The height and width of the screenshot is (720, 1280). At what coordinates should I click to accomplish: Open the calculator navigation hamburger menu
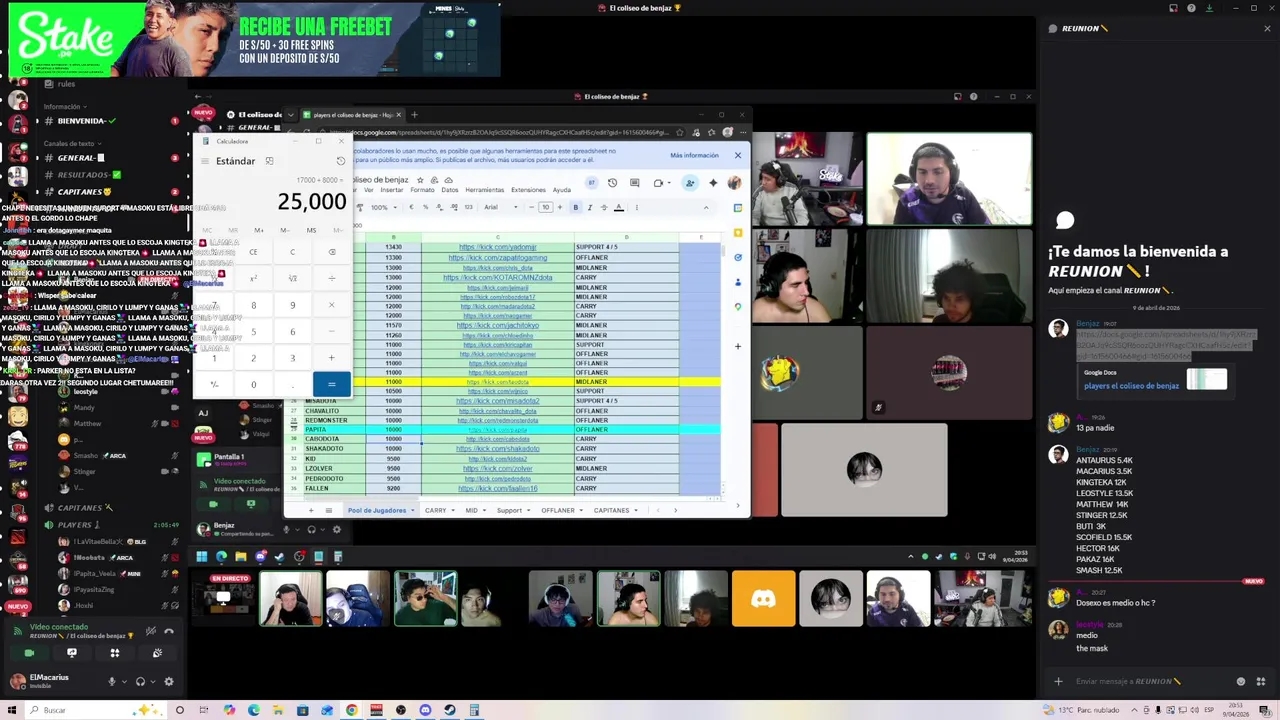coord(205,161)
